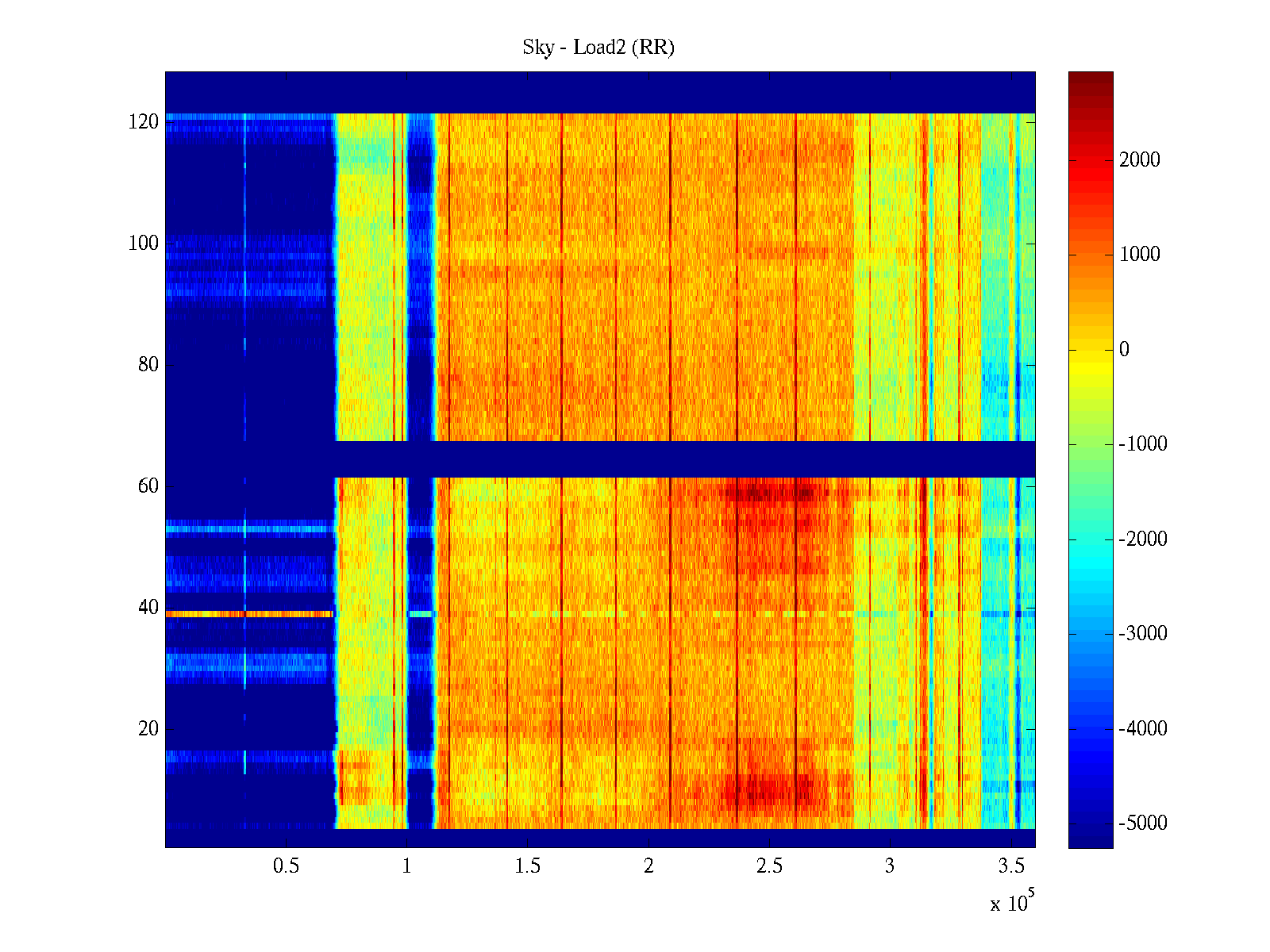Click the y-axis tick label 40
This screenshot has height=952, width=1270.
point(148,608)
